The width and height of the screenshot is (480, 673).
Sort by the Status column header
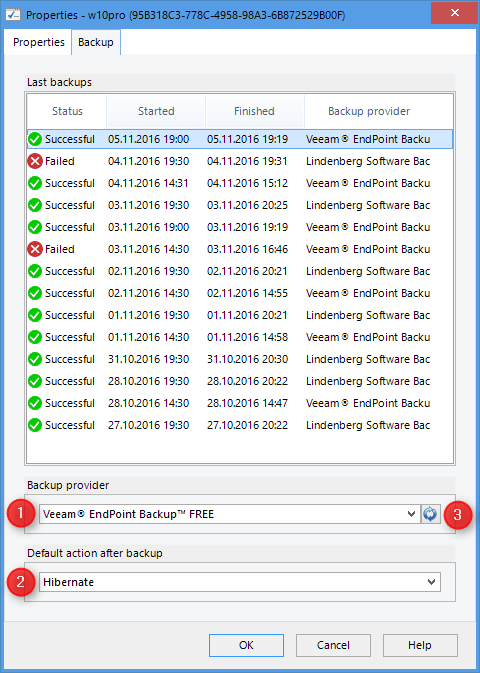point(67,111)
